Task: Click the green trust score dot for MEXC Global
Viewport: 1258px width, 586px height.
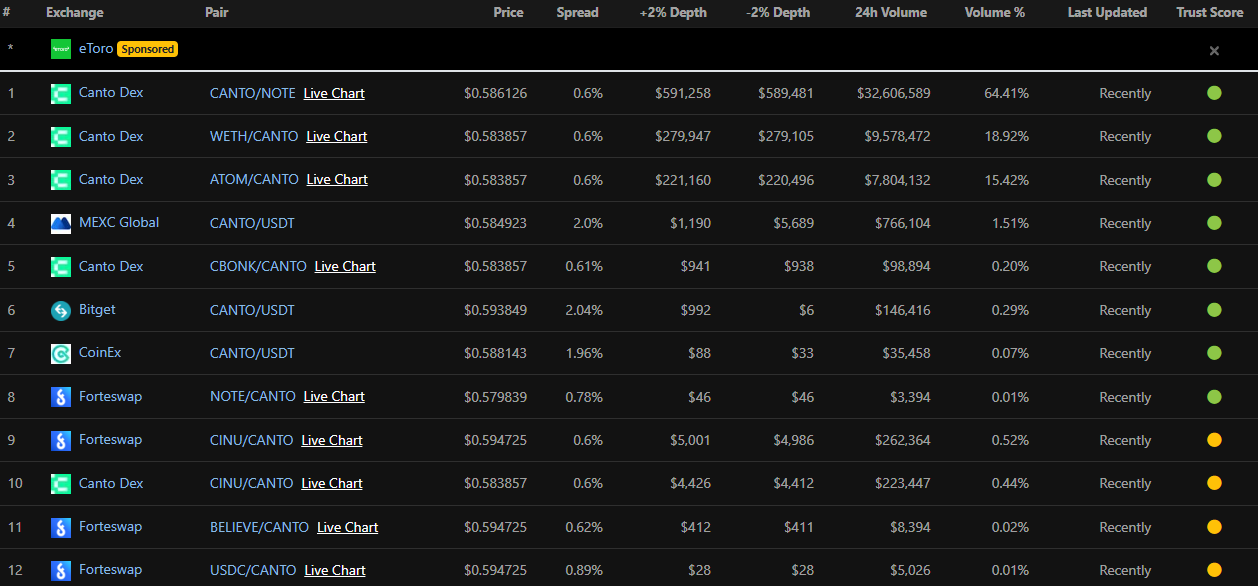Action: pos(1214,223)
